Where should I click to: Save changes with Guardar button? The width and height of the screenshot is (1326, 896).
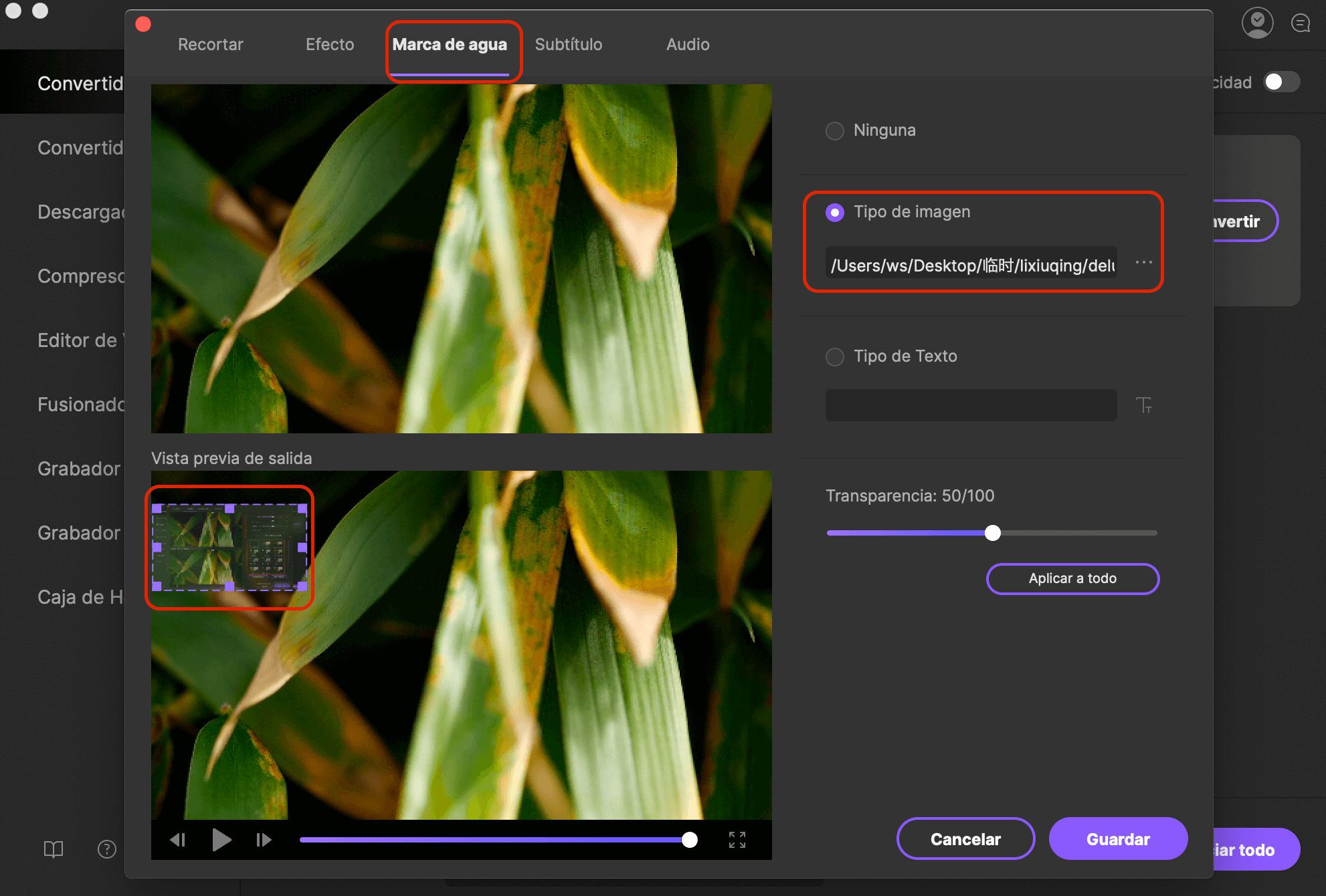[x=1119, y=839]
